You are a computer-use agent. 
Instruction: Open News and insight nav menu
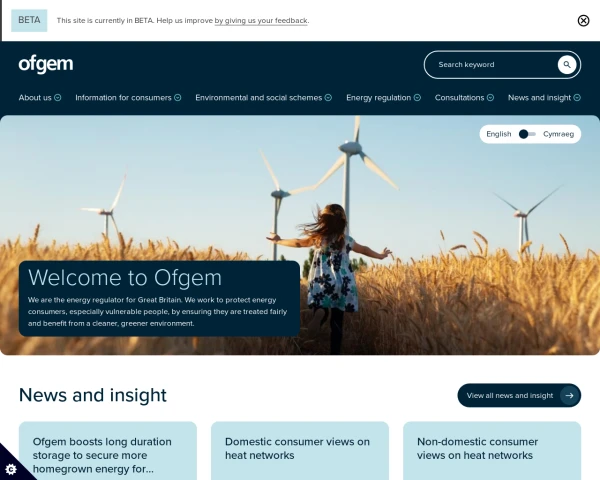[x=539, y=98]
